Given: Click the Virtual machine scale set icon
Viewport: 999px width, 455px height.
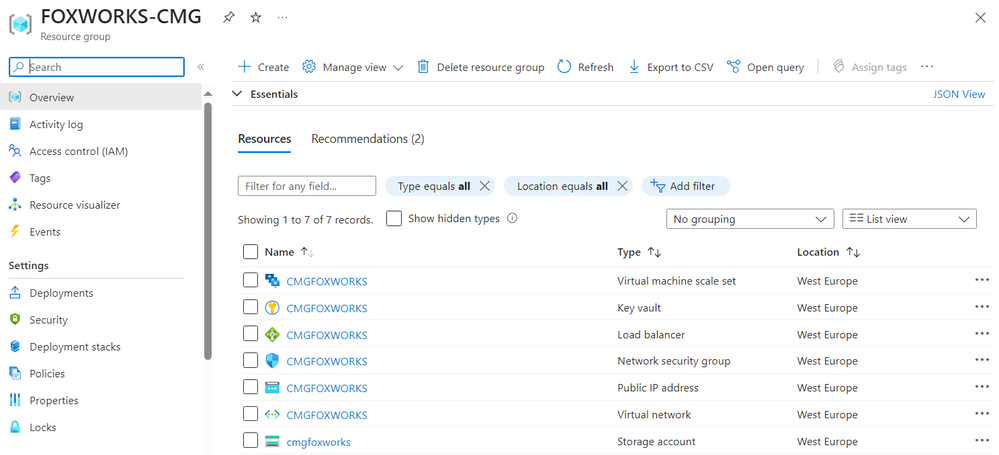Looking at the screenshot, I should [x=272, y=281].
